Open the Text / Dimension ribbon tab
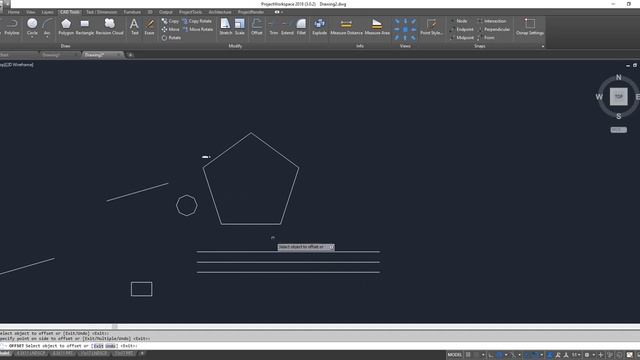This screenshot has height=360, width=640. click(101, 12)
